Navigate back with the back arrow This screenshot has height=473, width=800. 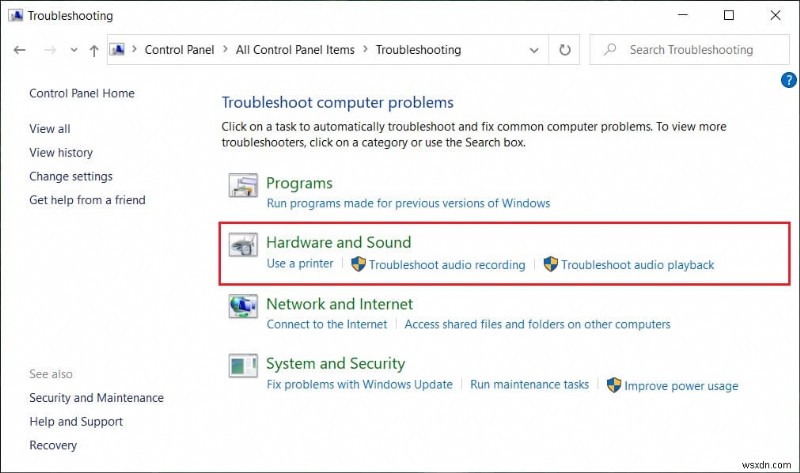pos(21,49)
